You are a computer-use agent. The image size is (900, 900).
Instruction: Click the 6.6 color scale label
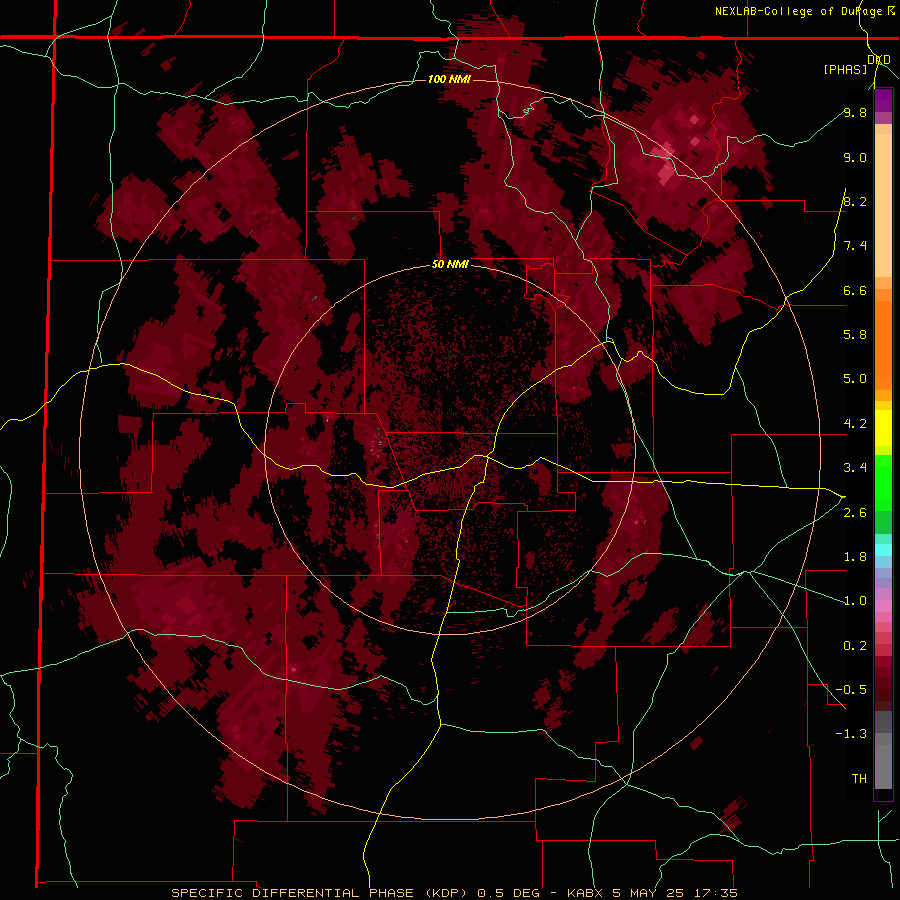pyautogui.click(x=855, y=290)
